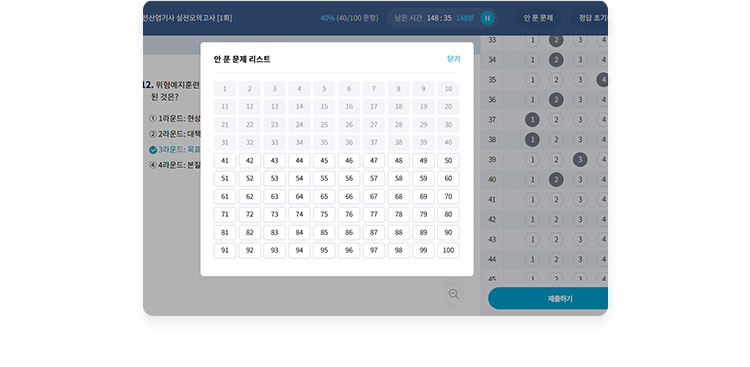This screenshot has width=750, height=367.
Task: Click the 제출하기 submit button
Action: point(548,299)
